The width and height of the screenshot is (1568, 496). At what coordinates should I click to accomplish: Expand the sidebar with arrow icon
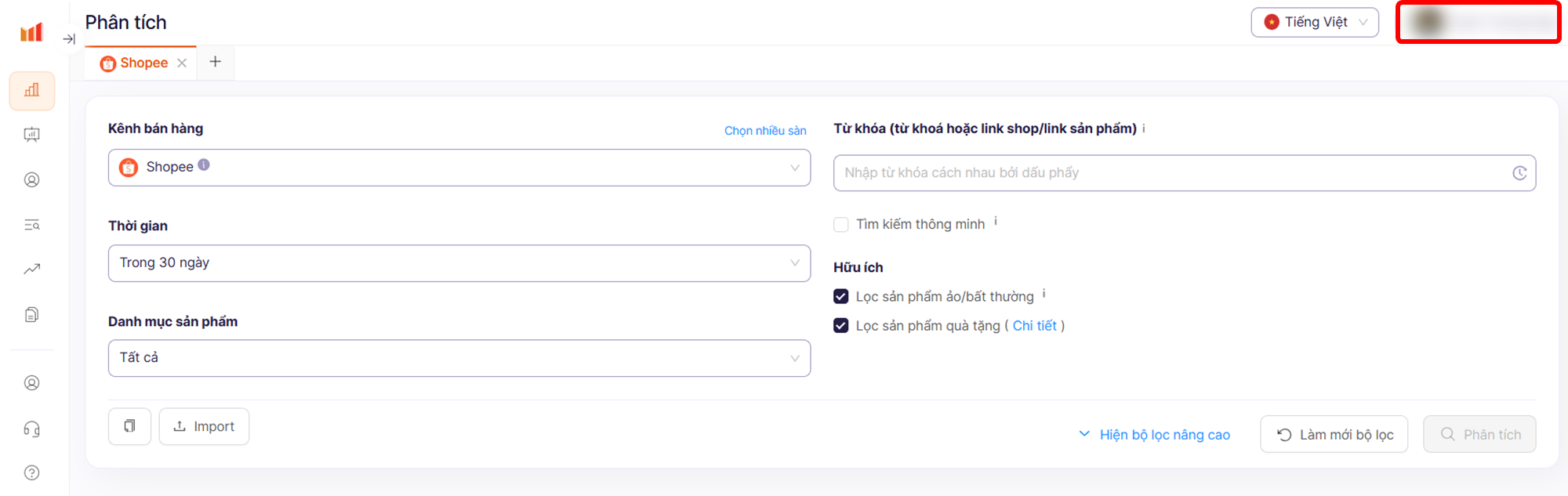click(69, 39)
